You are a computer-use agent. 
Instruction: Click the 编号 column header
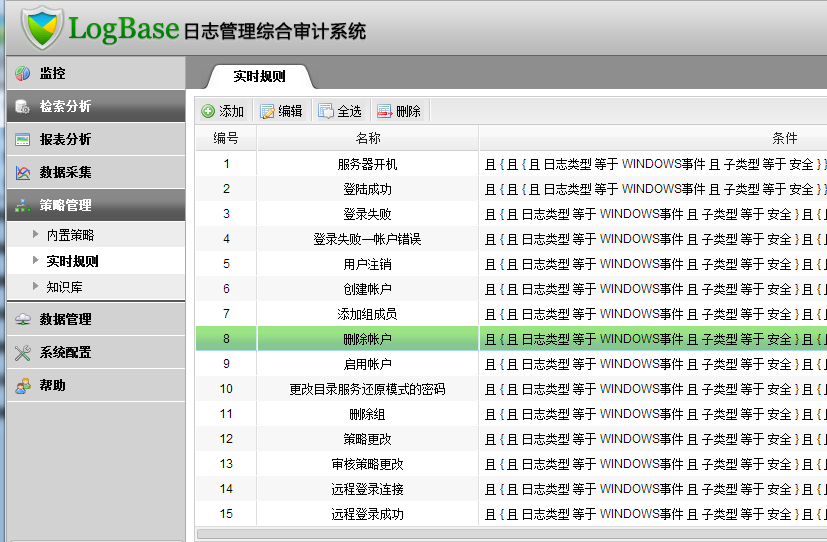tap(226, 138)
